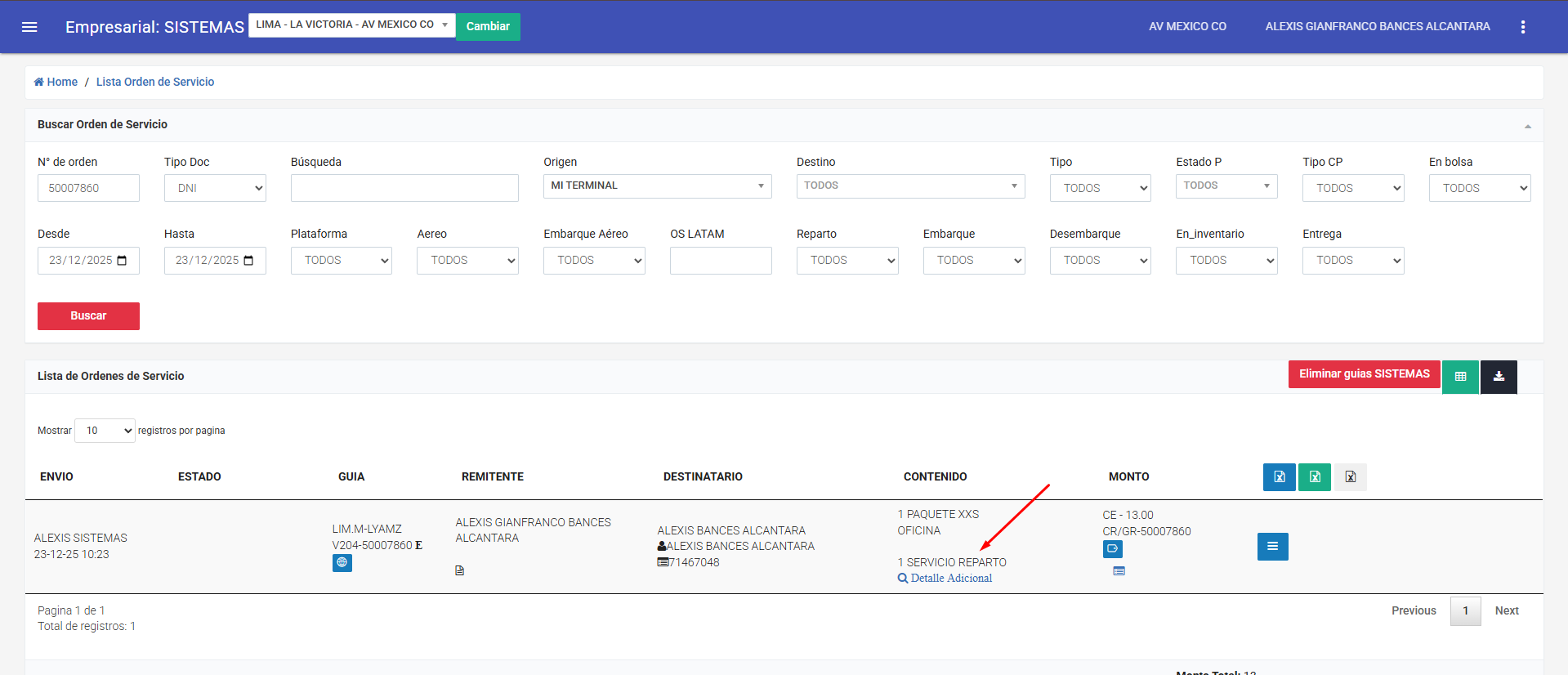Open the hamburger navigation menu

(x=29, y=27)
